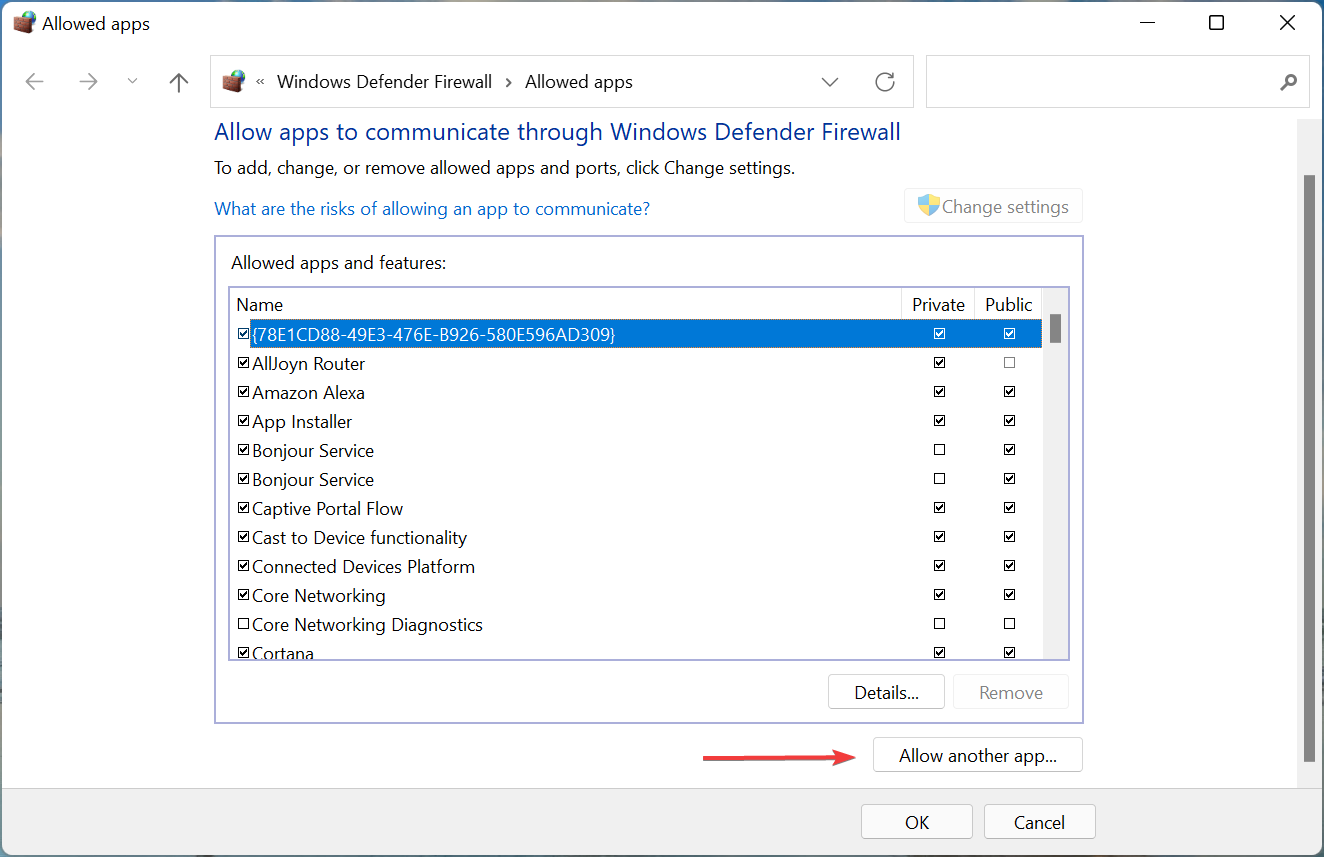
Task: Enable Private for Core Networking Diagnostics
Action: coord(939,624)
